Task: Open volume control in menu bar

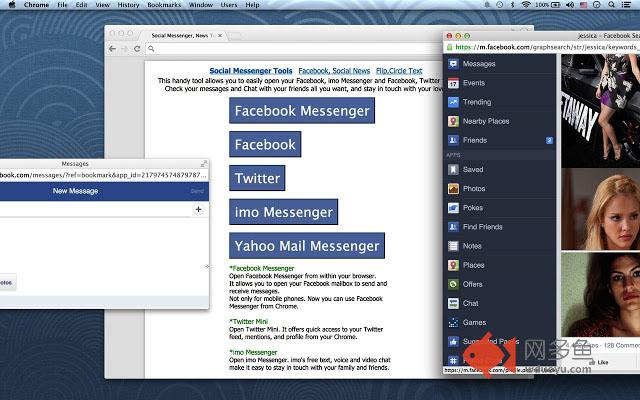Action: point(570,5)
